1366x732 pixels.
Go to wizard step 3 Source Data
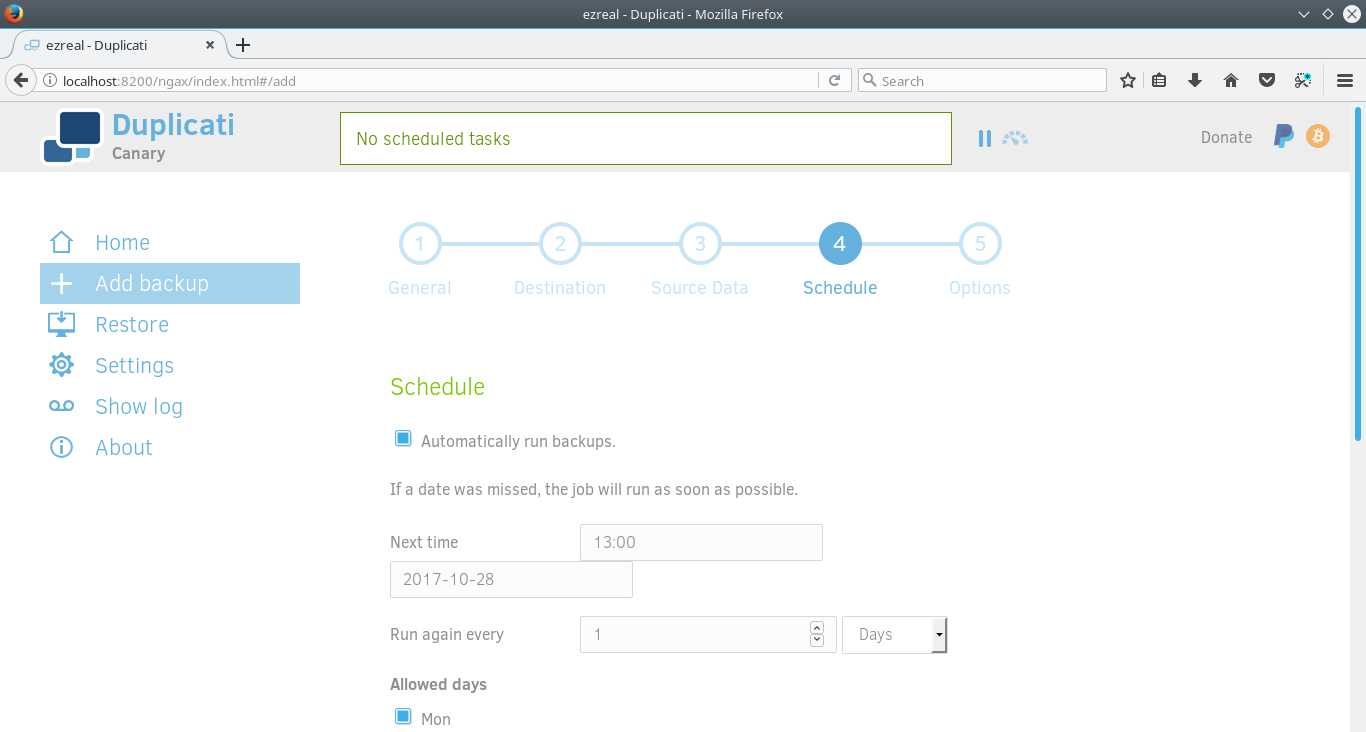(700, 244)
